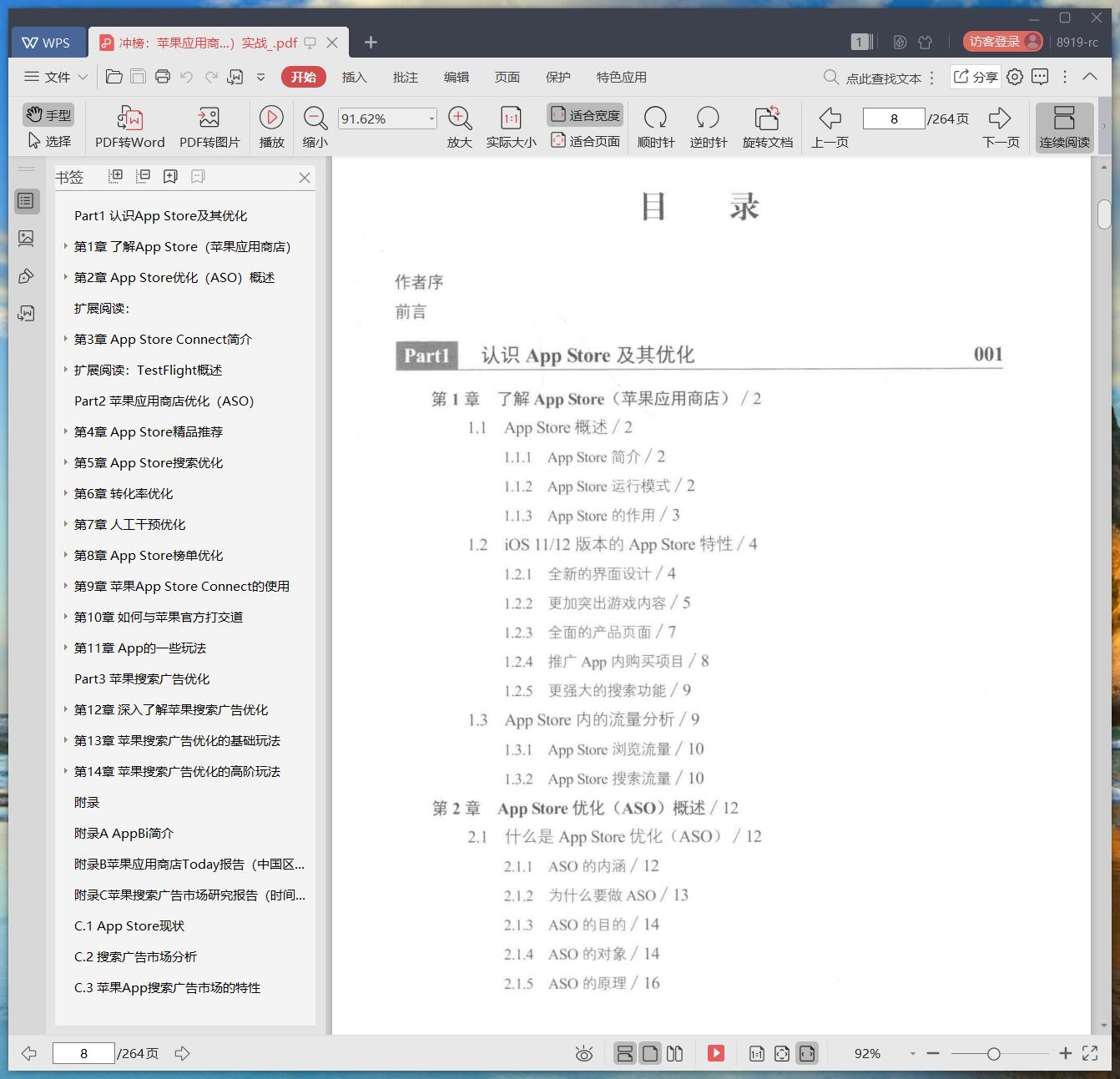Image resolution: width=1120 pixels, height=1079 pixels.
Task: Expand 第1章 了解App Store bookmark
Action: [65, 246]
